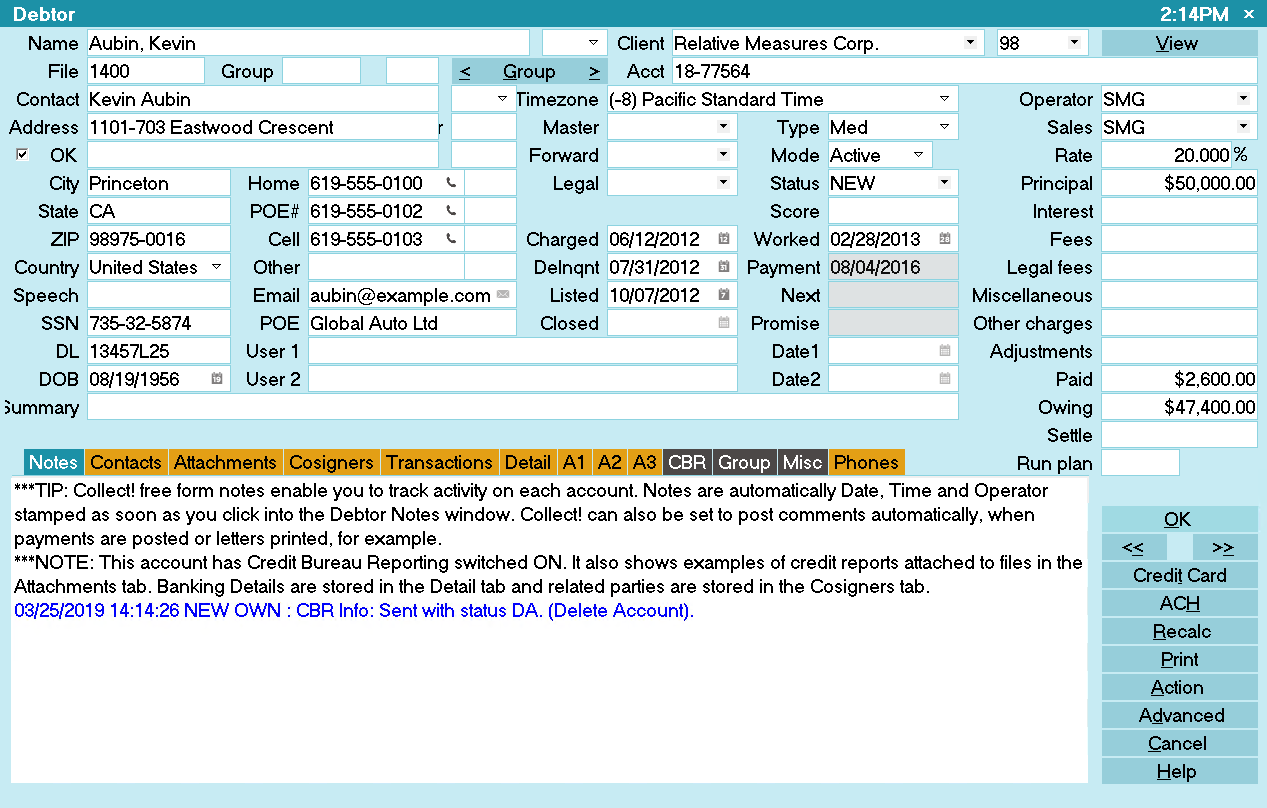Go to the previous group member arrow
The image size is (1267, 808).
point(466,71)
